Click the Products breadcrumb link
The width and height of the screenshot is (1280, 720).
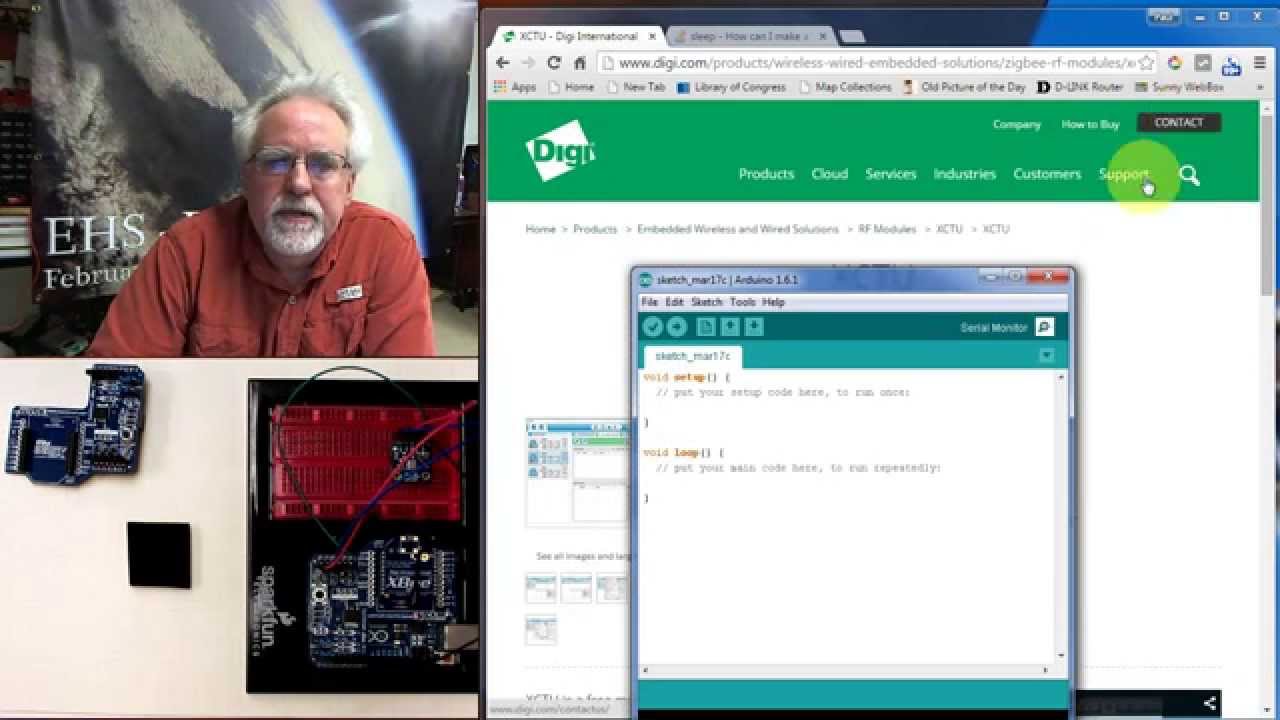(595, 229)
